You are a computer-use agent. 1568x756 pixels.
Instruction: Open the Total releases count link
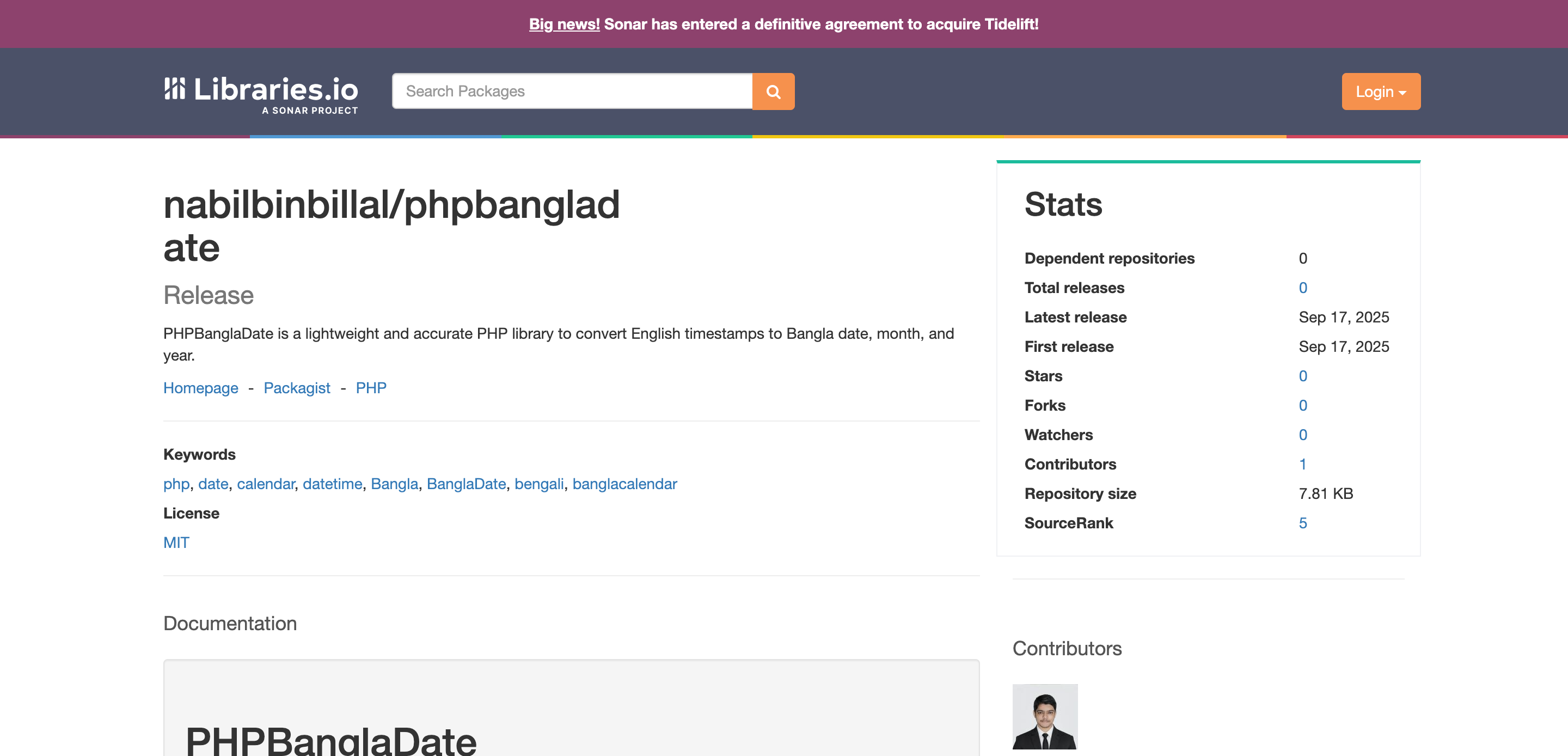click(1303, 288)
